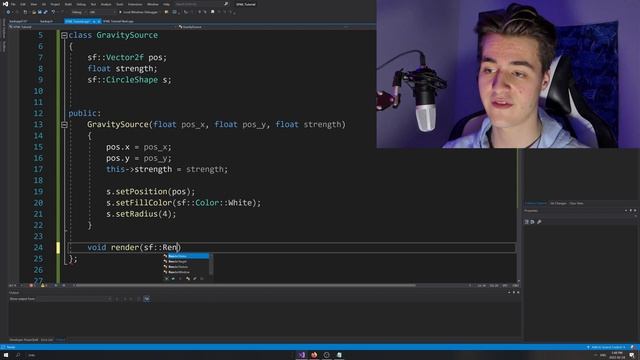Click Visual Studio icon in taskbar

click(x=301, y=355)
